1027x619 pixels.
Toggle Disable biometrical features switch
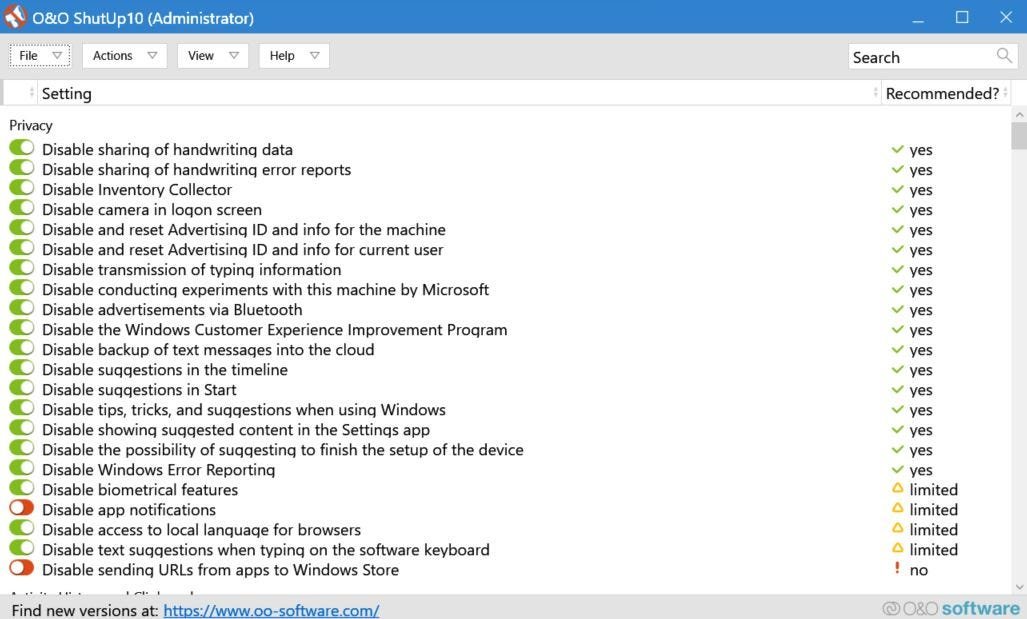[22, 487]
